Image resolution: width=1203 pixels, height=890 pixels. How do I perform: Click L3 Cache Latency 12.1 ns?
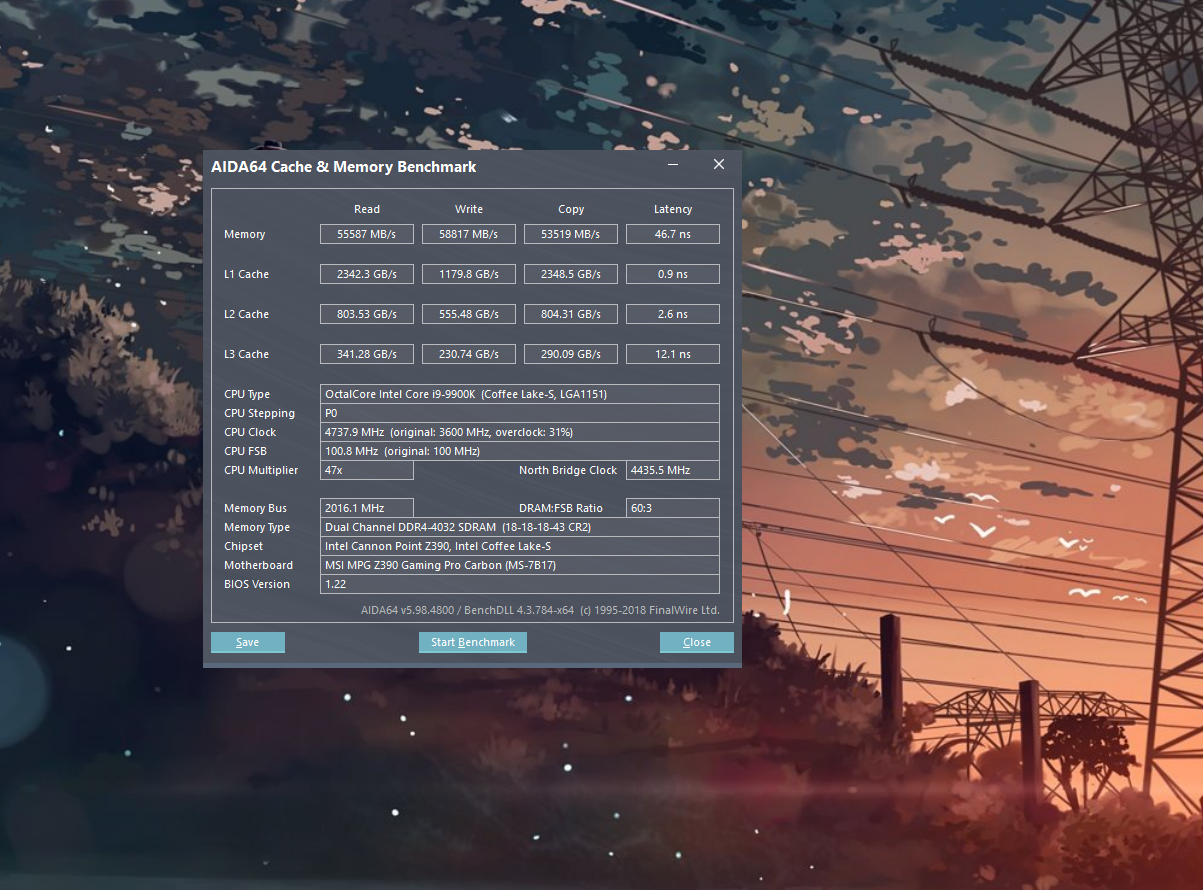[x=673, y=354]
